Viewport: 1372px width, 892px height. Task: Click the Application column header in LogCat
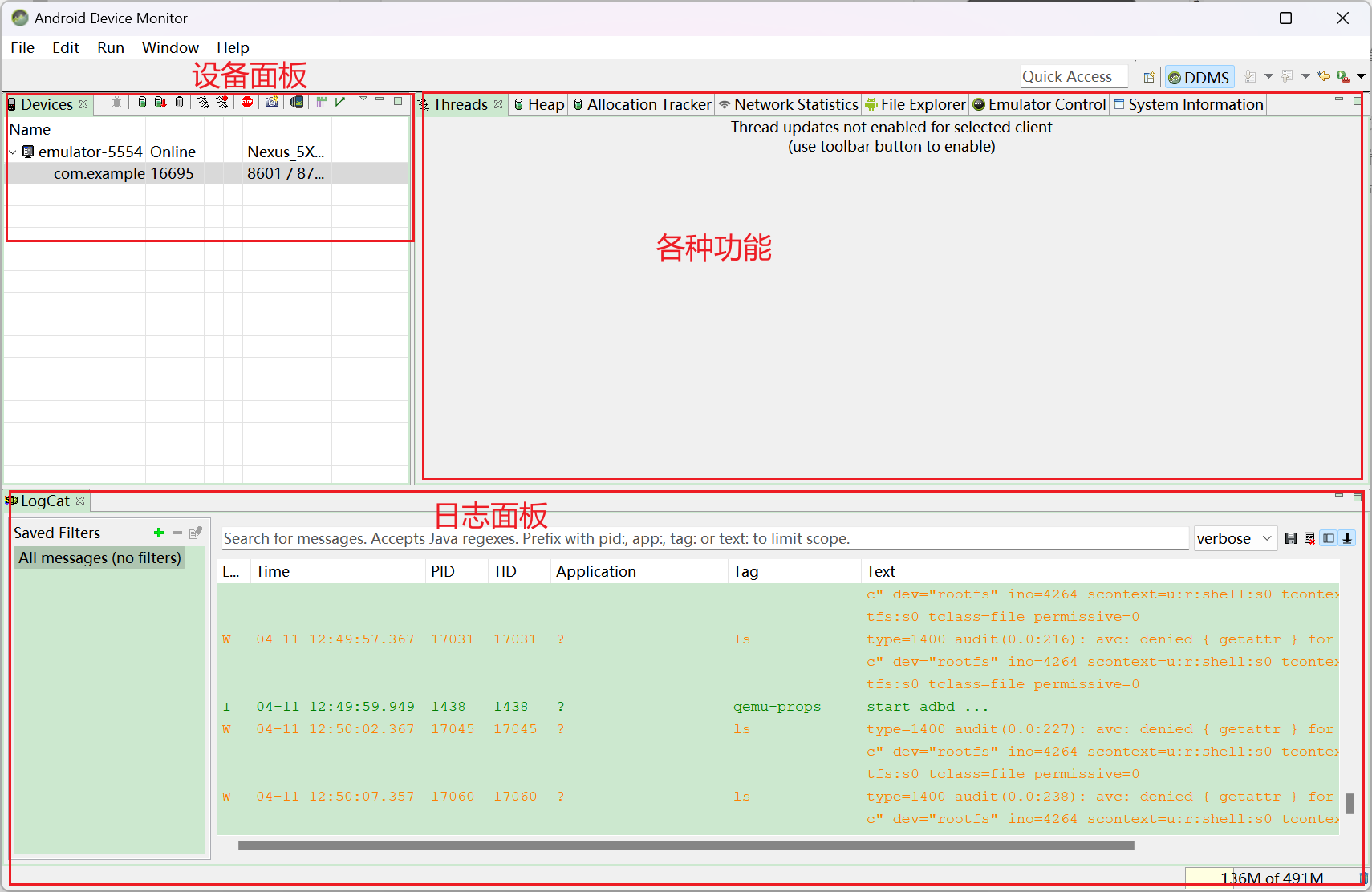pos(640,571)
